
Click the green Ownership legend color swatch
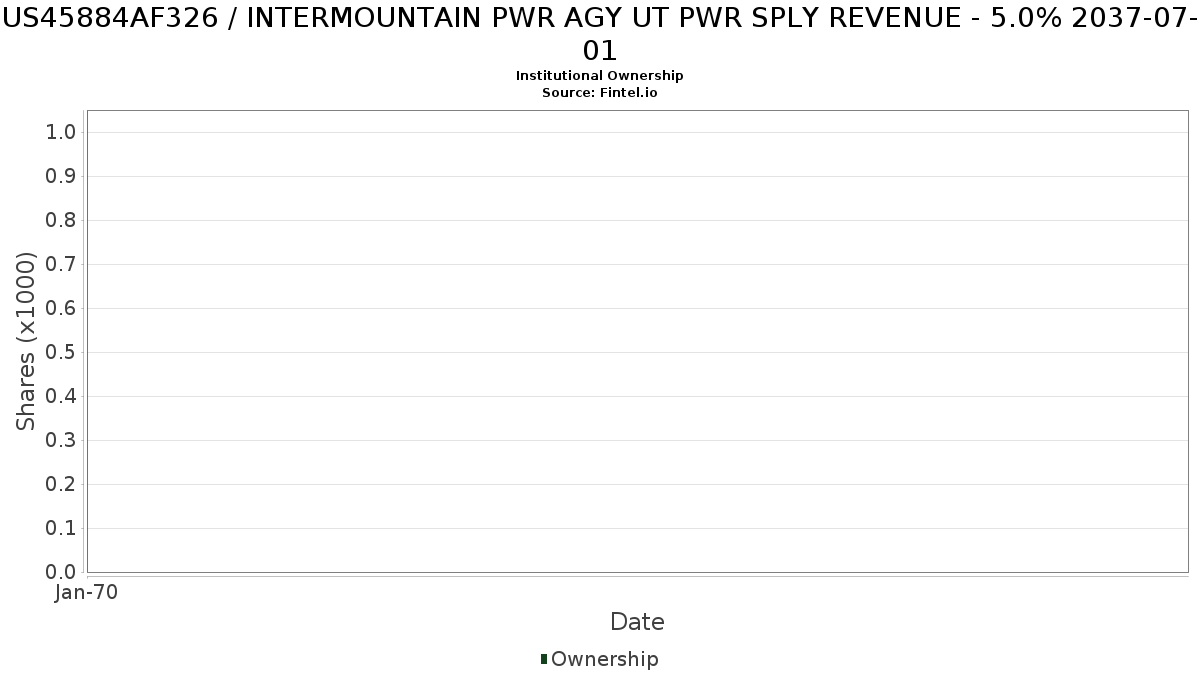(x=544, y=659)
